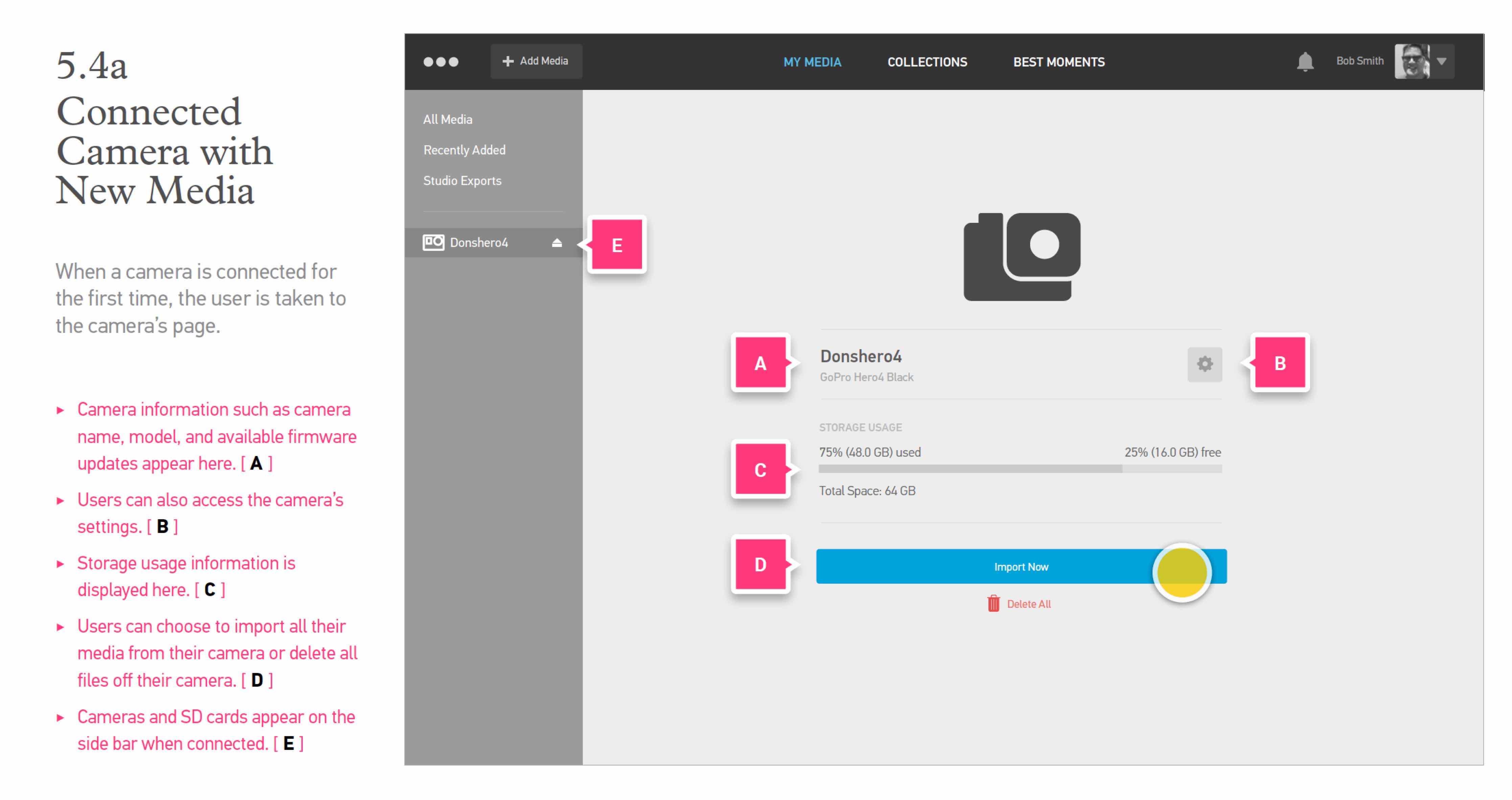Select Donshero4 device in the sidebar
This screenshot has height=800, width=1512.
[x=479, y=243]
